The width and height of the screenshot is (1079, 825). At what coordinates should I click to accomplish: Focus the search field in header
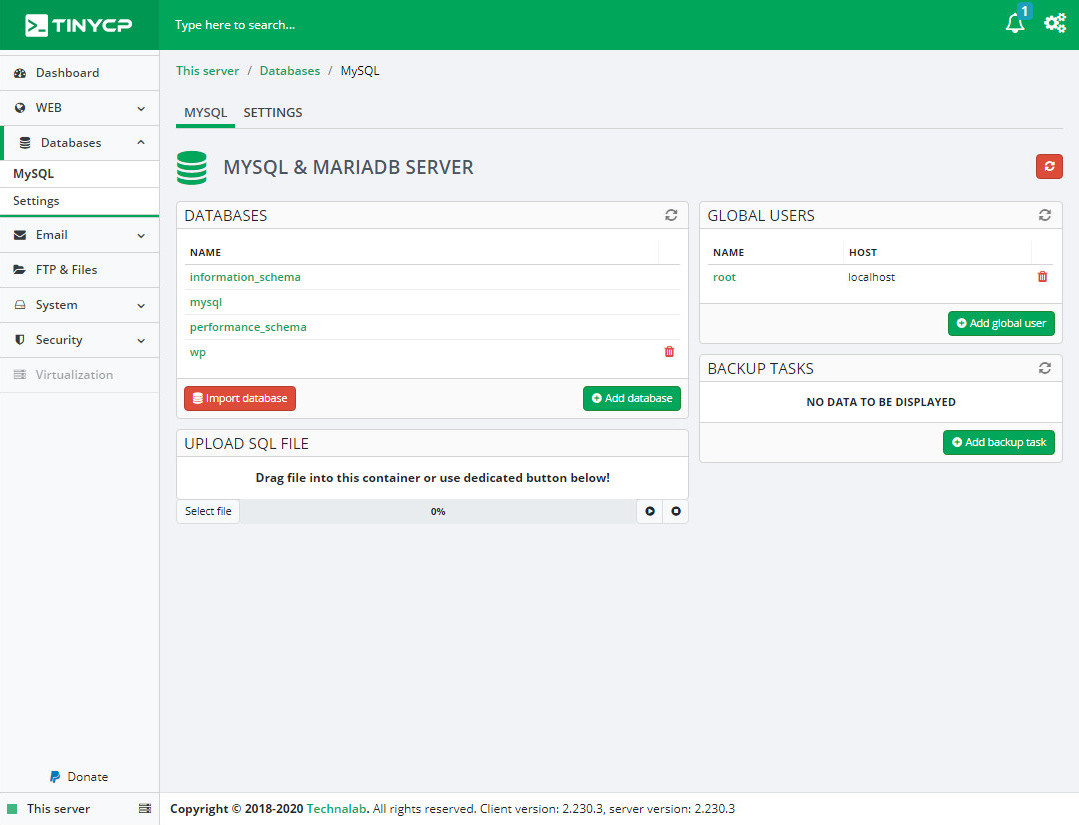point(235,25)
